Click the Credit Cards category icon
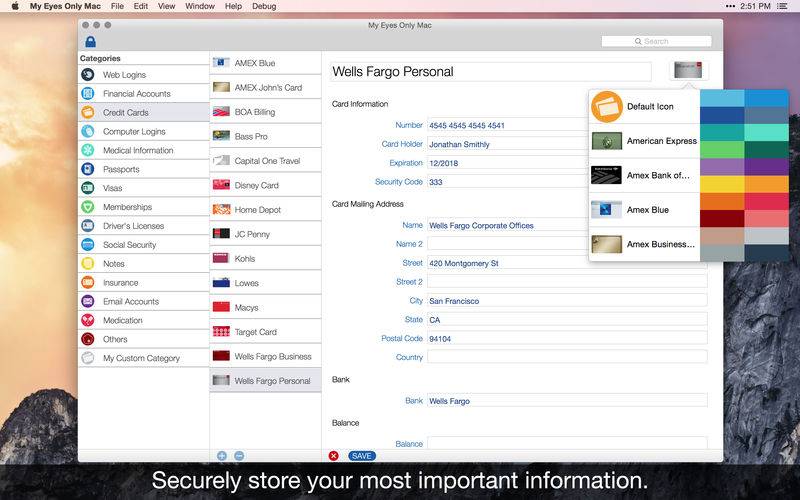800x500 pixels. (x=88, y=112)
